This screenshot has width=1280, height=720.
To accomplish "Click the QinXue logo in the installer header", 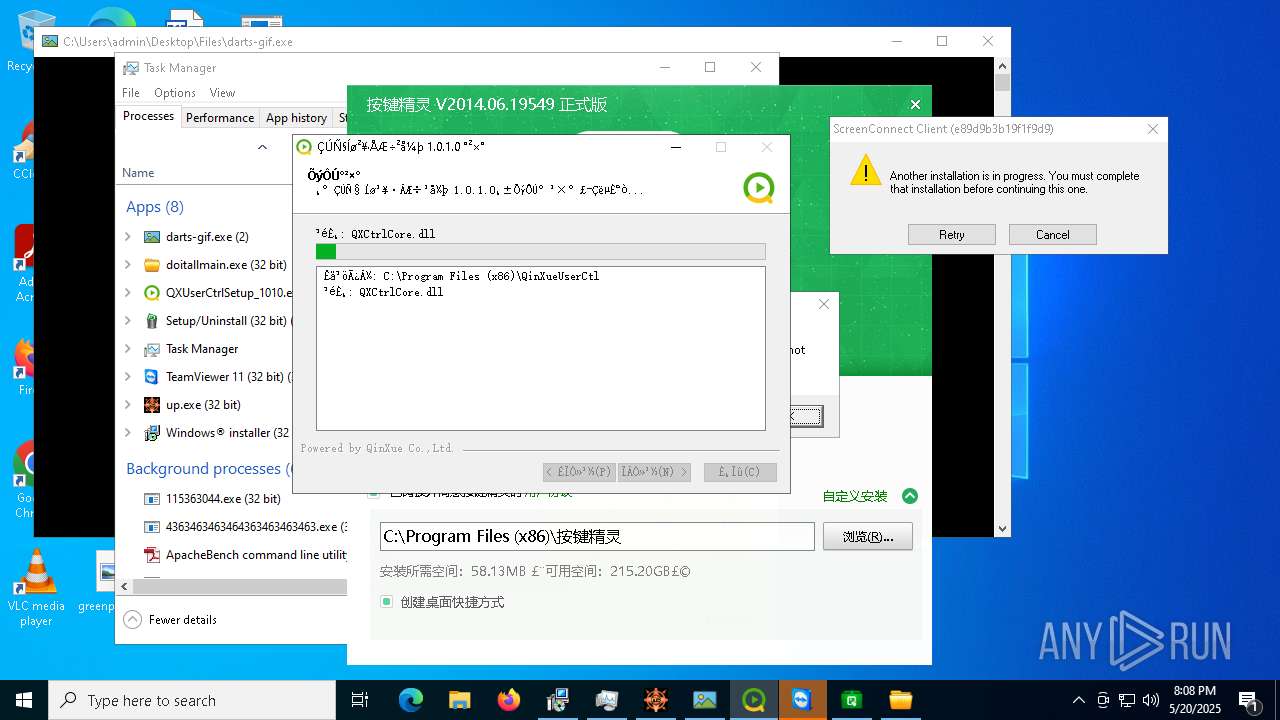I will pyautogui.click(x=759, y=187).
